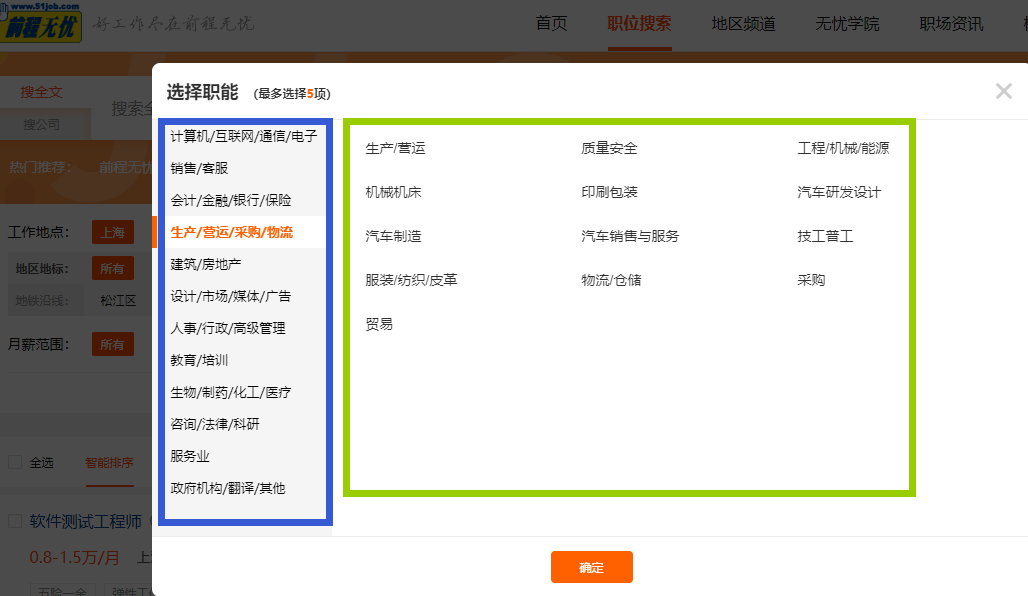
Task: Open the 地区频道 nav item
Action: pos(743,24)
